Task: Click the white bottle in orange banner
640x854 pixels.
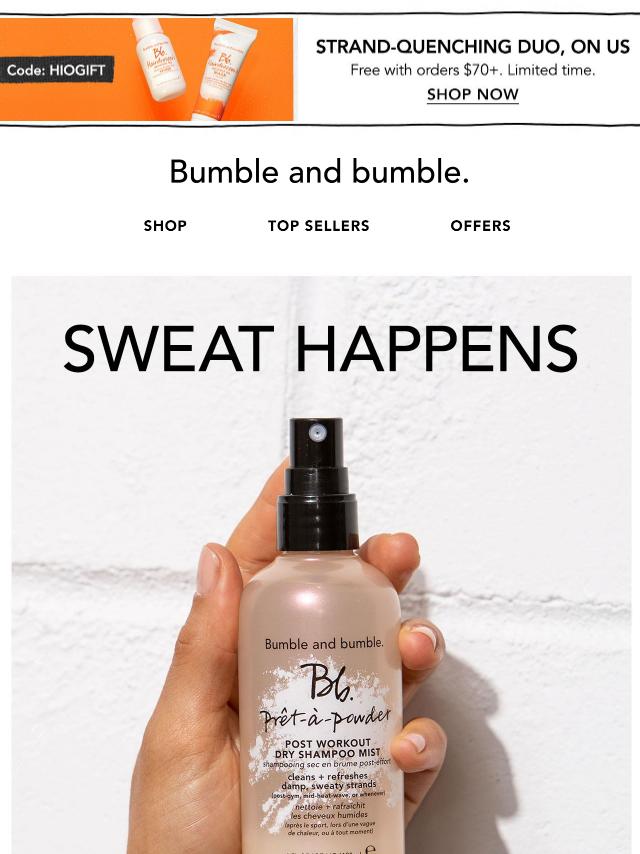Action: 159,60
